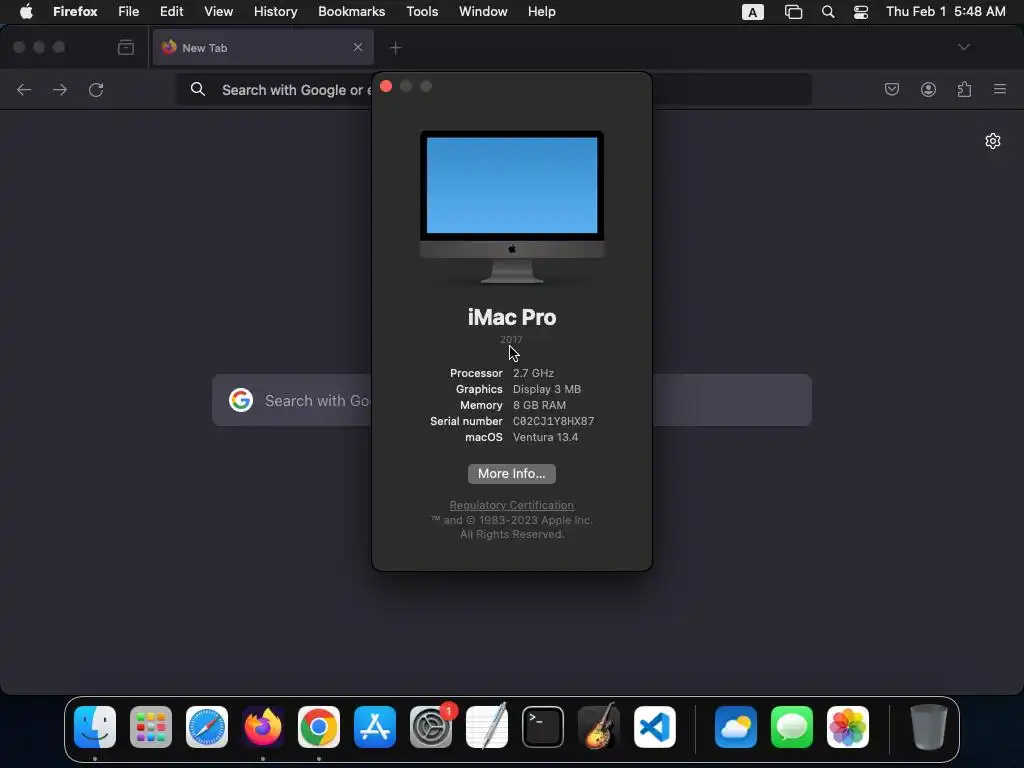1024x768 pixels.
Task: Open Photos from the Dock
Action: [848, 727]
